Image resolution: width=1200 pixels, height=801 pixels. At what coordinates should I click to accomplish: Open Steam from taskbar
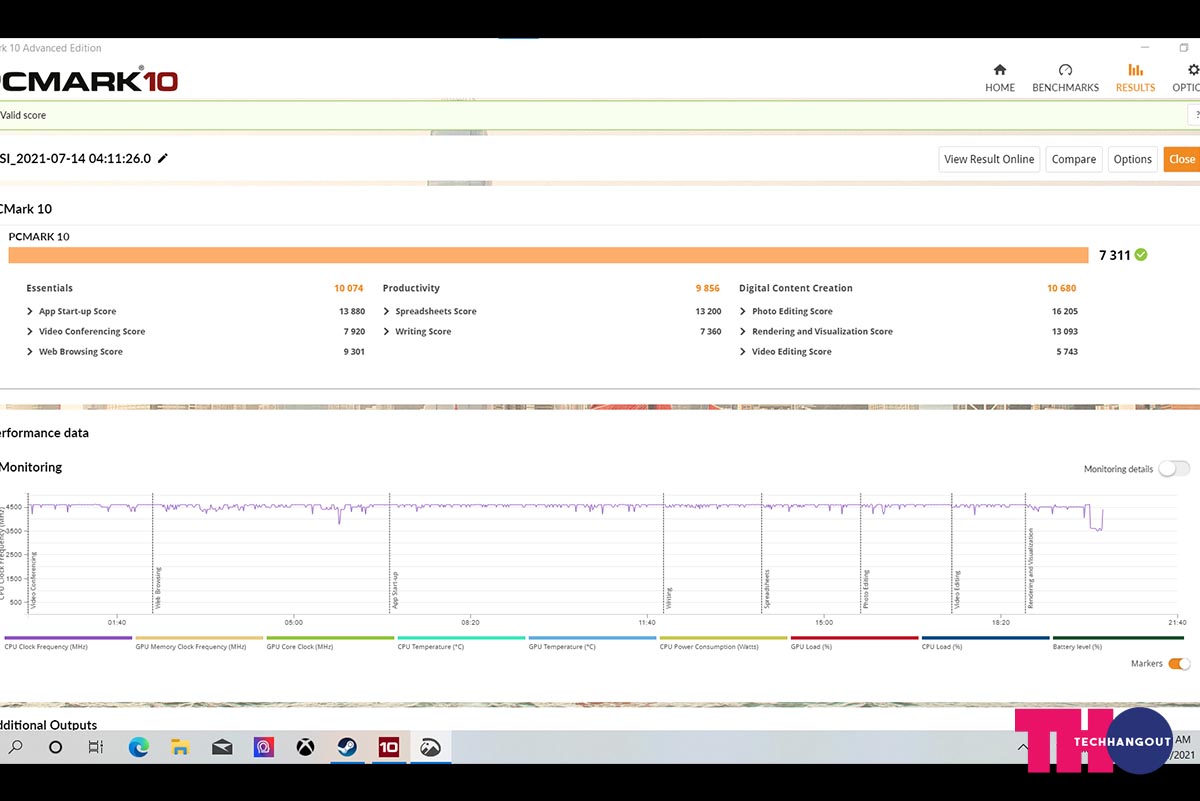pos(347,747)
